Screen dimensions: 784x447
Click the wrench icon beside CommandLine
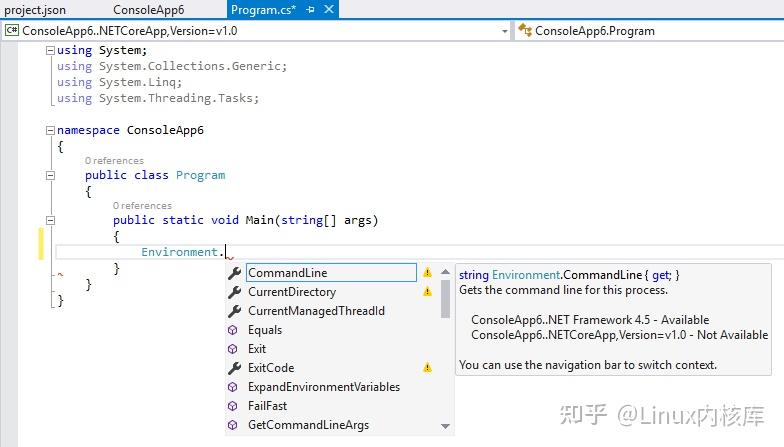[234, 273]
